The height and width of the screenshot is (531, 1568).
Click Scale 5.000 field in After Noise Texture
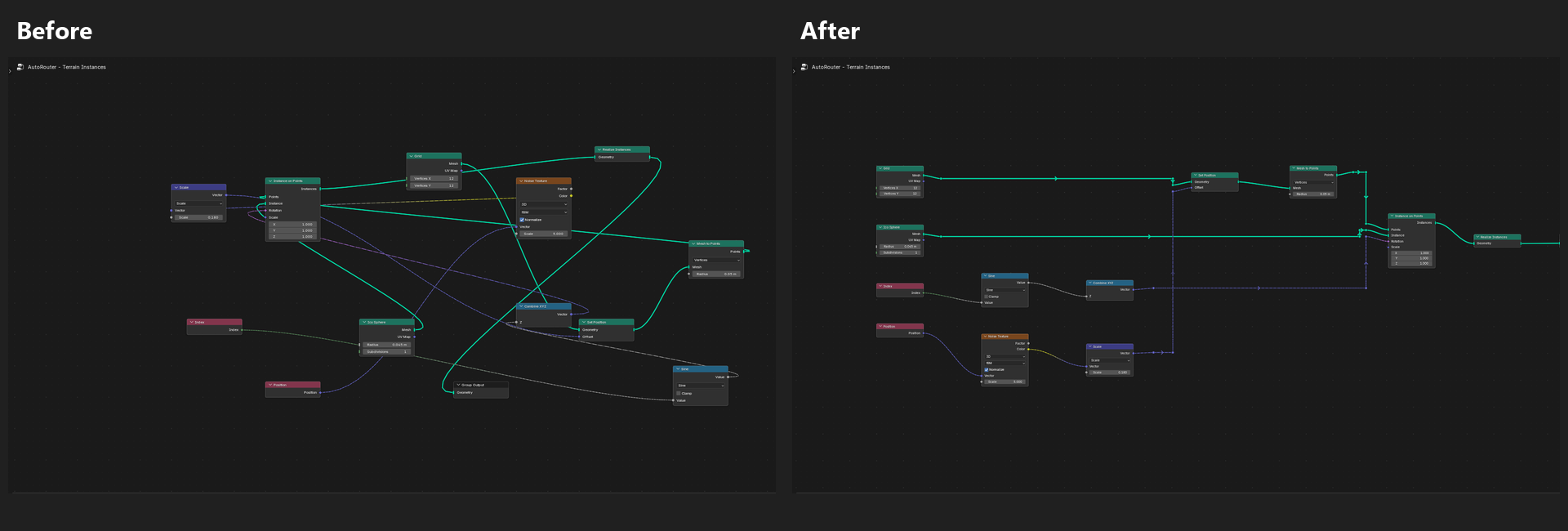1004,382
